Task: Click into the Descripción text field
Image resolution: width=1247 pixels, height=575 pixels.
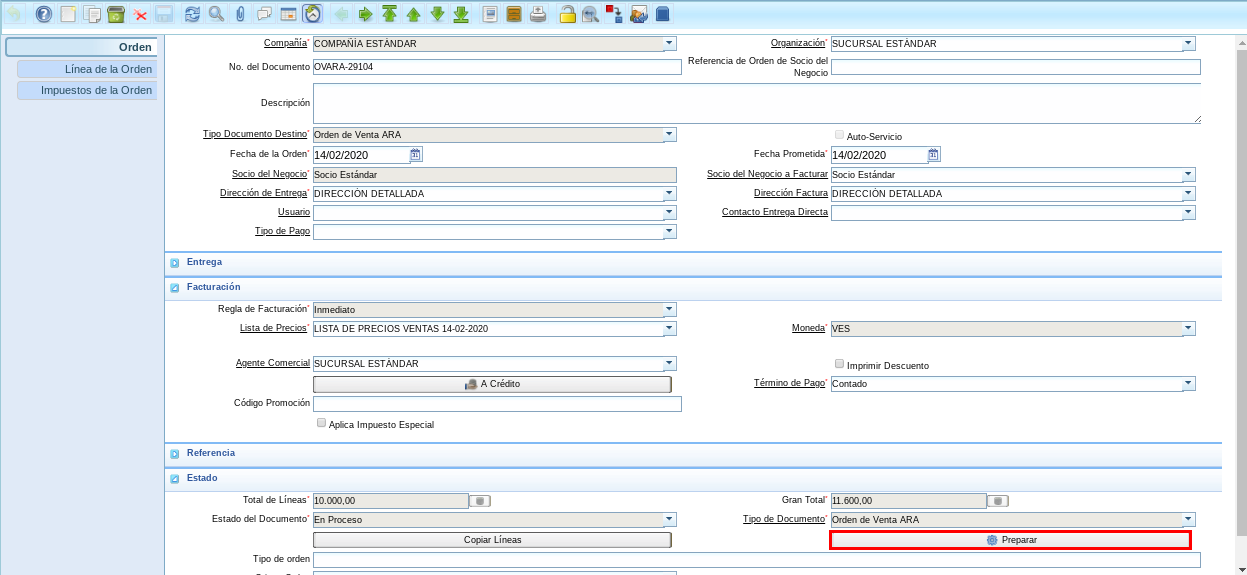Action: [756, 103]
